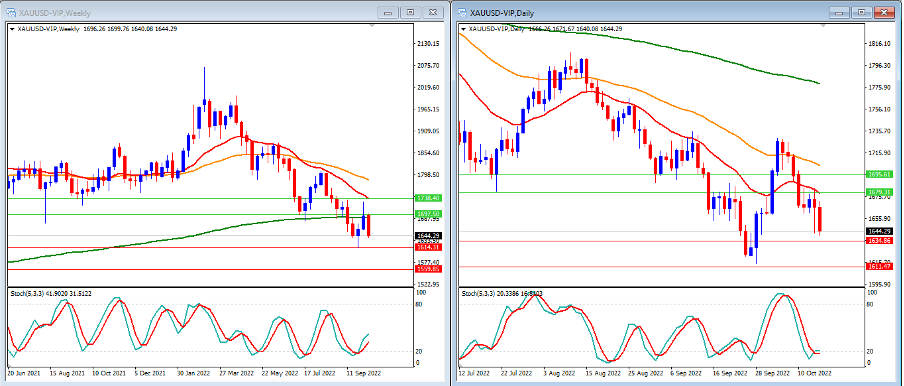904x386 pixels.
Task: Click the 1735.70 value on Daily price scale
Action: pyautogui.click(x=880, y=131)
